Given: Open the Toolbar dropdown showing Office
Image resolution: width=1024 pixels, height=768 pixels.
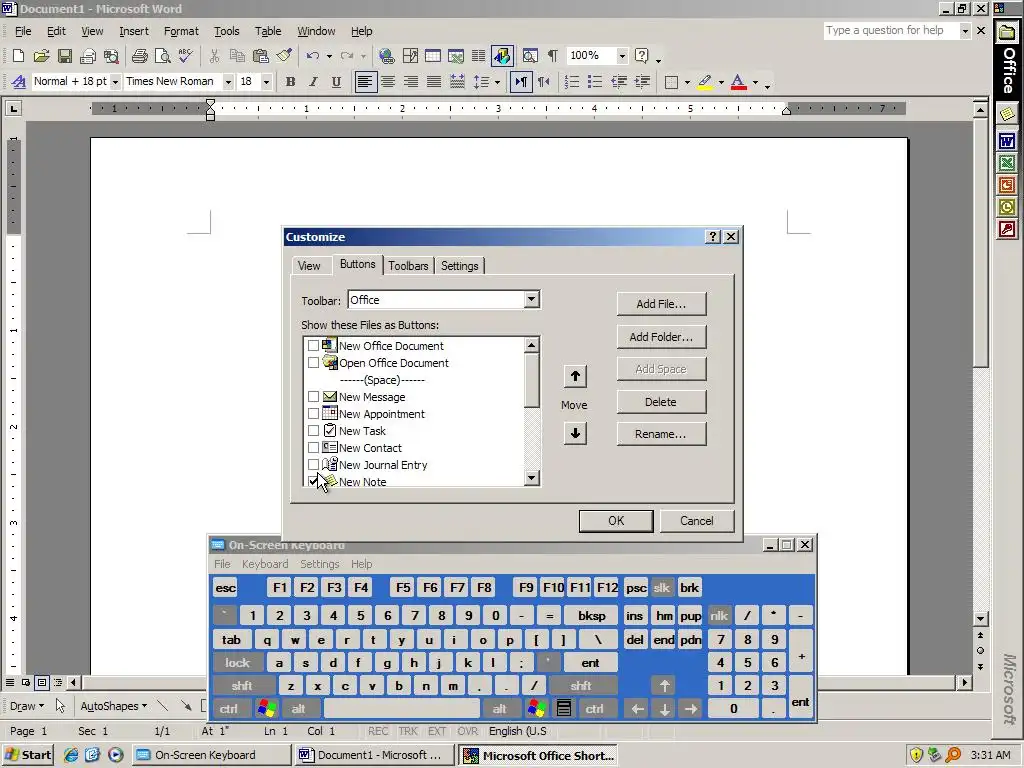Looking at the screenshot, I should coord(532,300).
